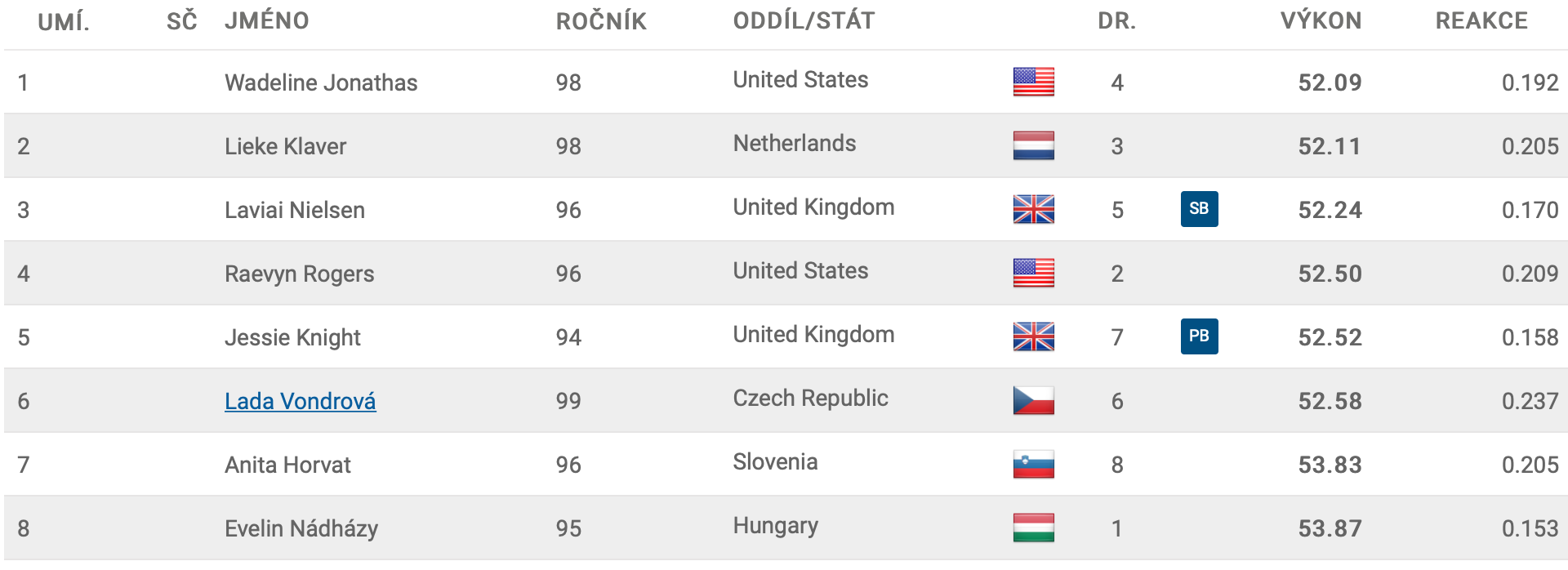Click the UK flag beside Laviai Nielsen
The width and height of the screenshot is (1568, 570).
pyautogui.click(x=1033, y=209)
